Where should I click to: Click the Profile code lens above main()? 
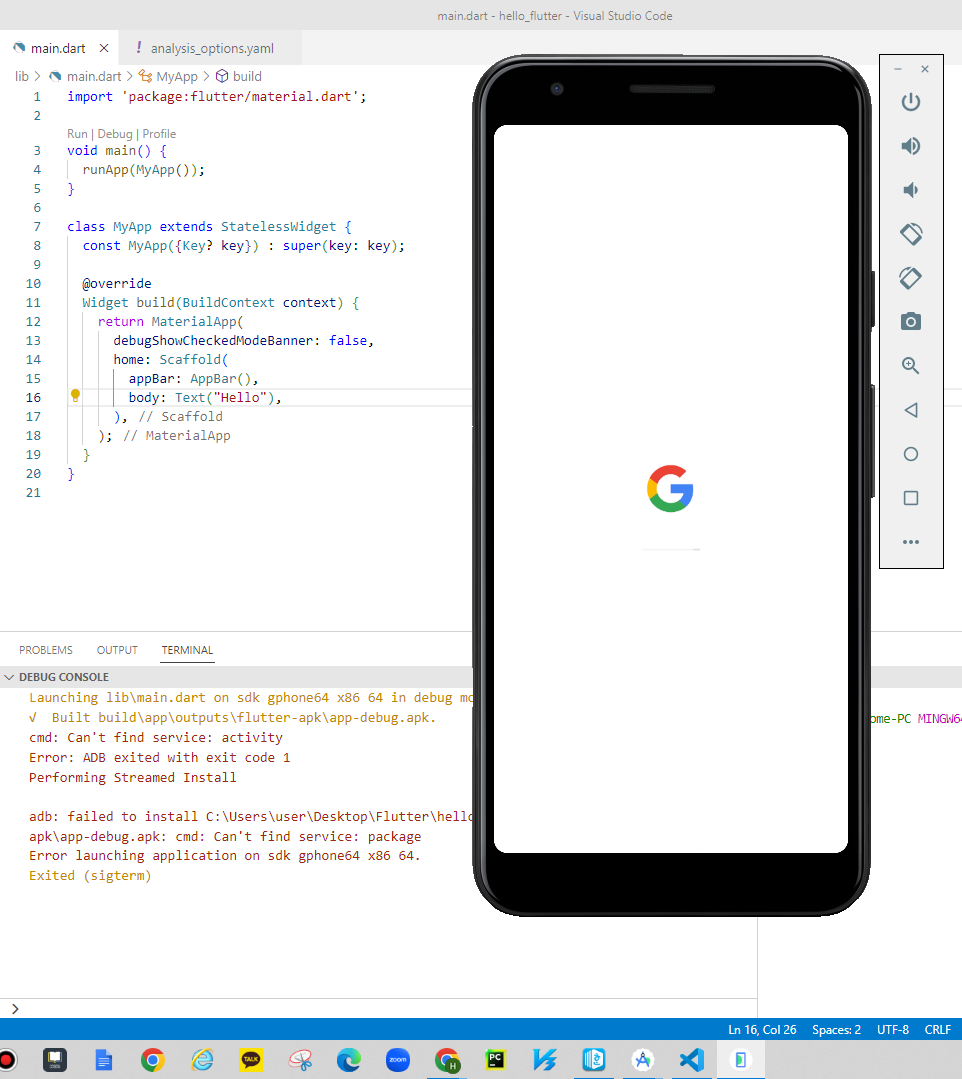point(159,133)
